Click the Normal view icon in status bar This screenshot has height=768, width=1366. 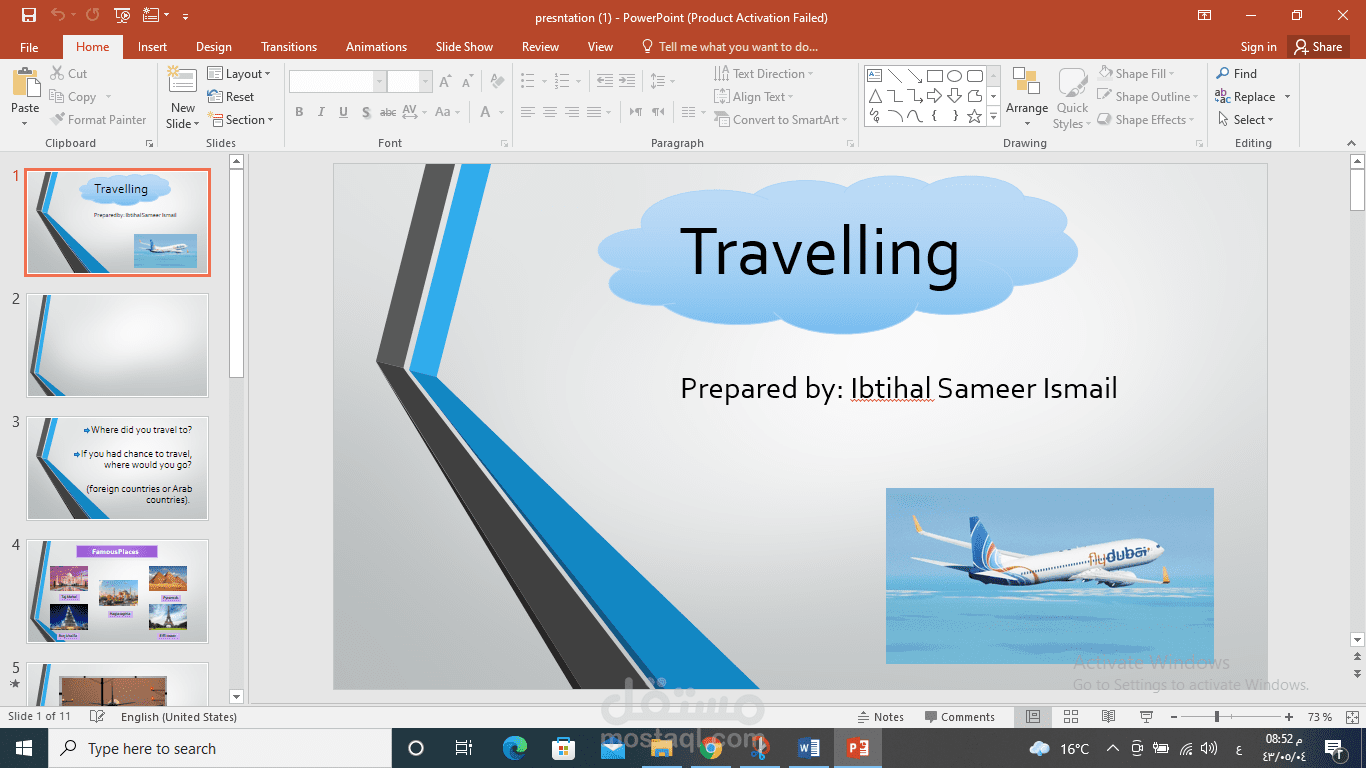1033,717
